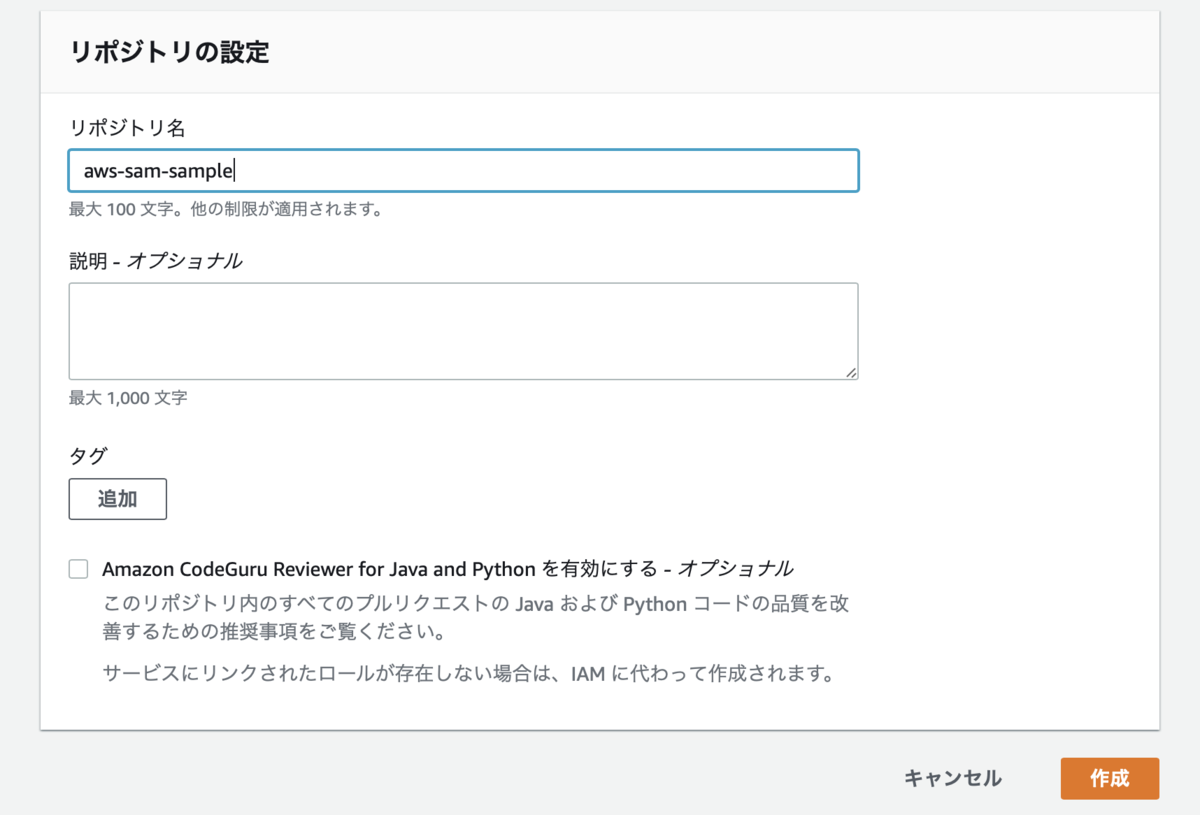The width and height of the screenshot is (1200, 815).
Task: Click the タグ section label
Action: coord(88,456)
